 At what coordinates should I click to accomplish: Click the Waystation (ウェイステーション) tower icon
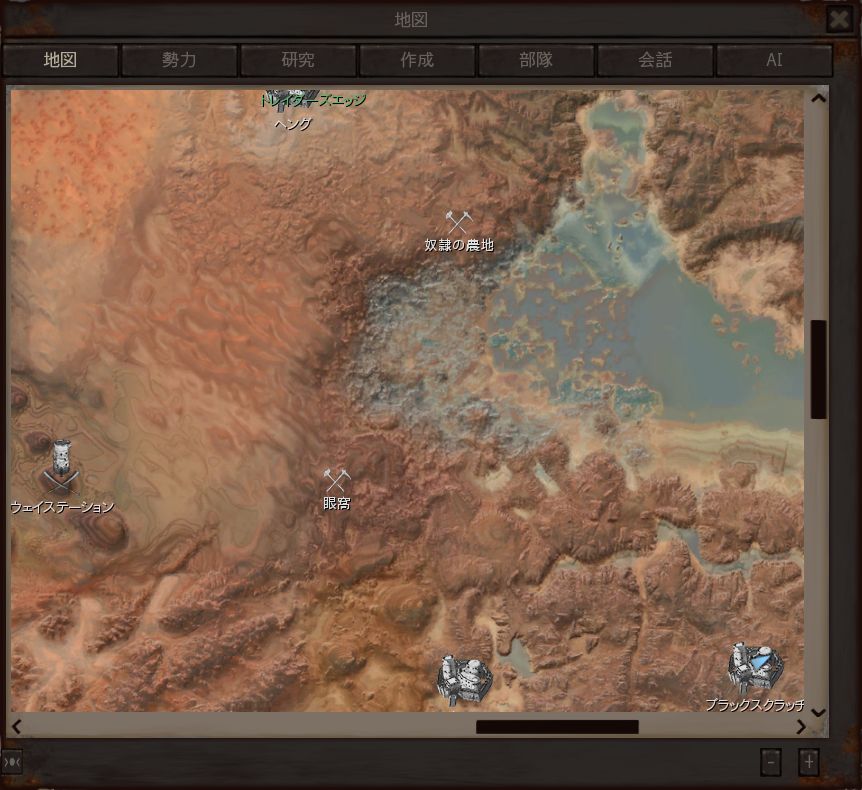pos(62,466)
